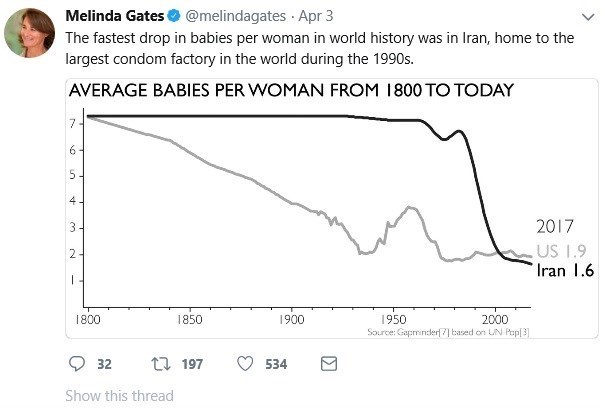Click the reply speech bubble icon
The image size is (604, 410).
click(x=76, y=364)
